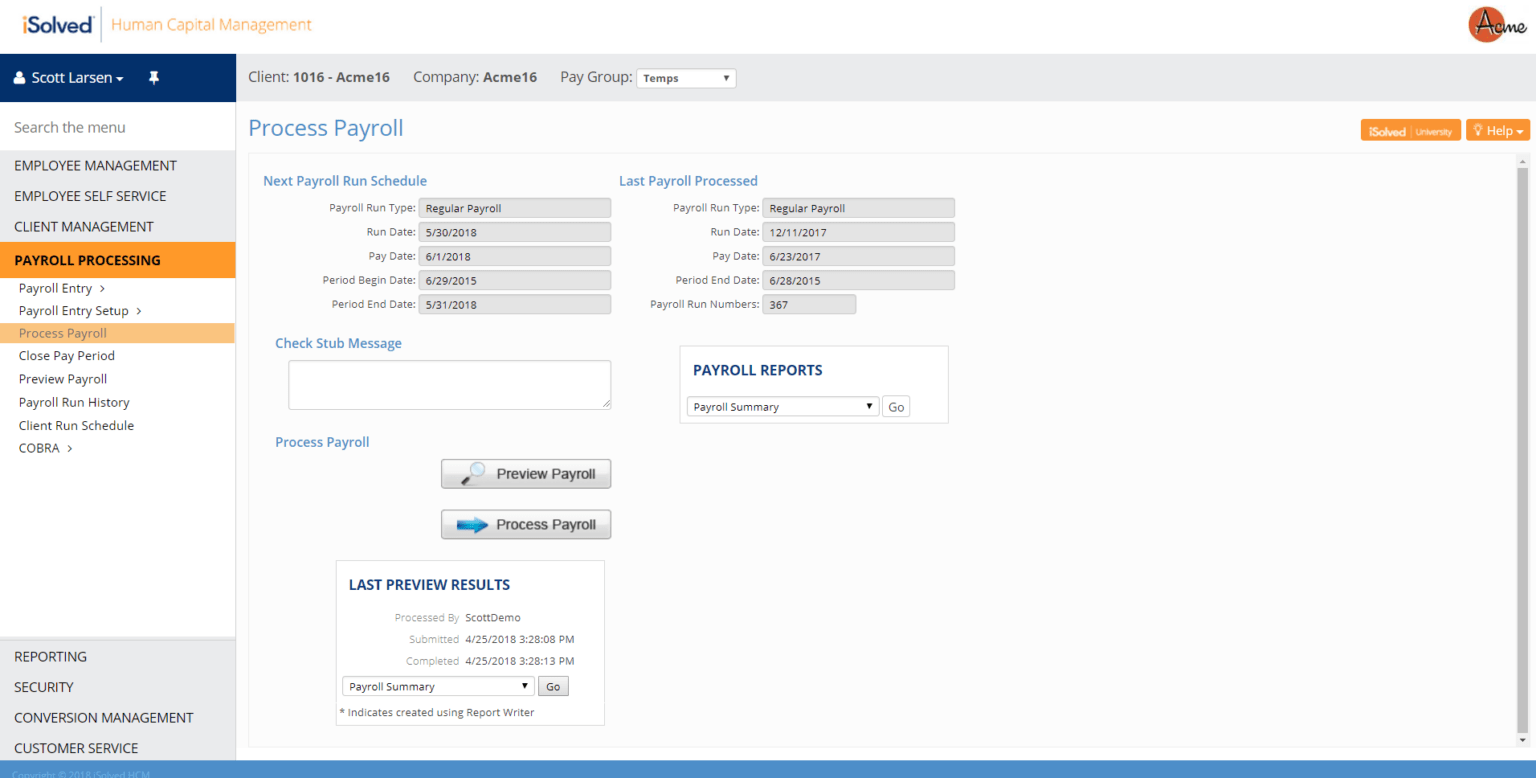This screenshot has height=778, width=1536.
Task: Click Go next to Payroll Reports dropdown
Action: tap(896, 407)
